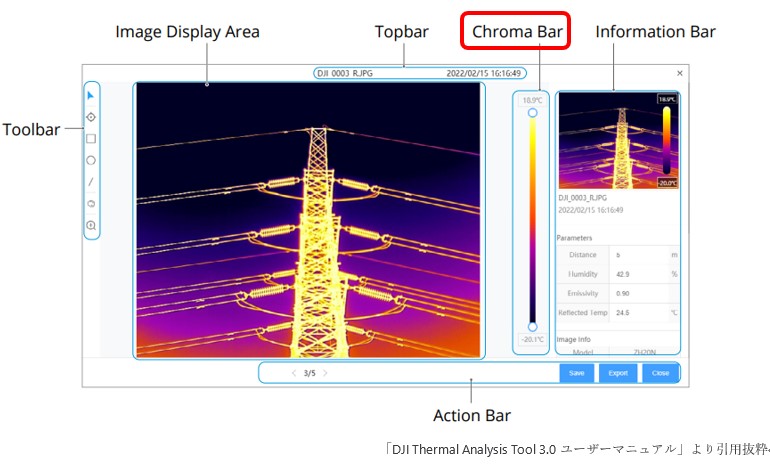Select the line measurement tool

coord(91,182)
